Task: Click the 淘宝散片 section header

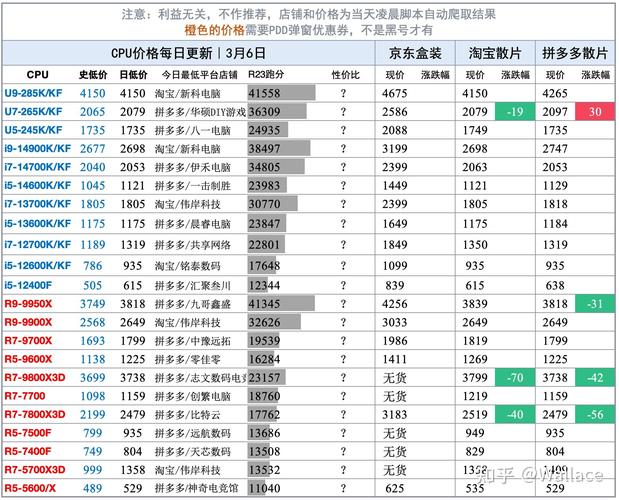Action: [x=495, y=53]
